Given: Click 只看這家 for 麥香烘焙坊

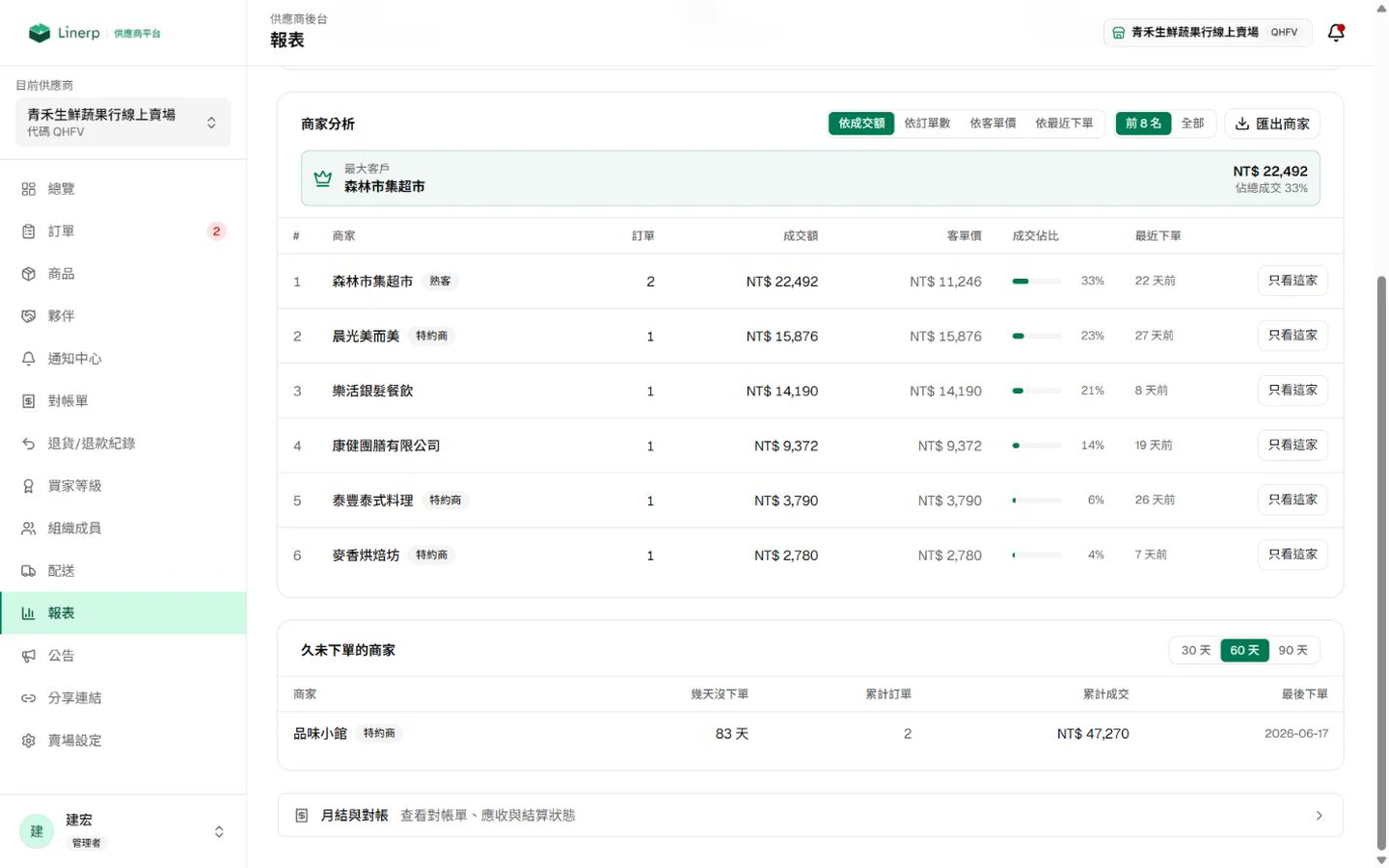Looking at the screenshot, I should tap(1293, 555).
